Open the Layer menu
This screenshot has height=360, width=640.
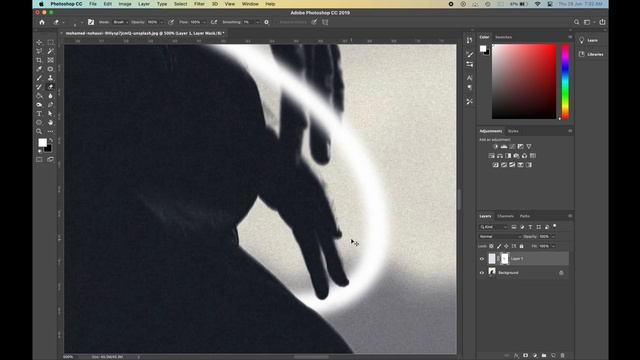pos(144,4)
